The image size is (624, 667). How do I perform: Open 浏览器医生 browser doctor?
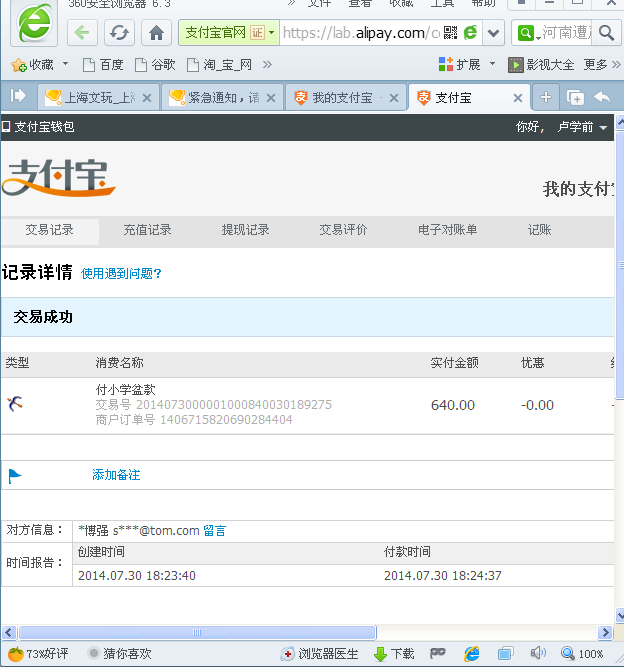(320, 653)
